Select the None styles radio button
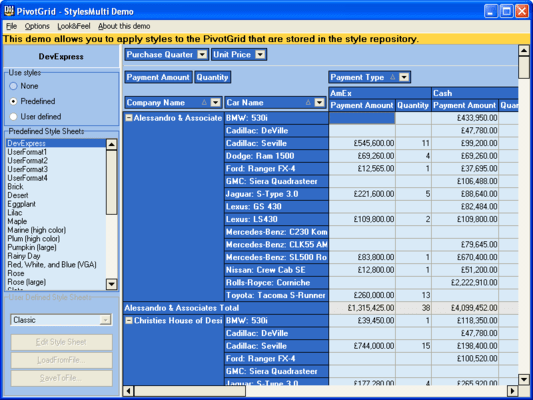The height and width of the screenshot is (400, 533). tap(13, 86)
